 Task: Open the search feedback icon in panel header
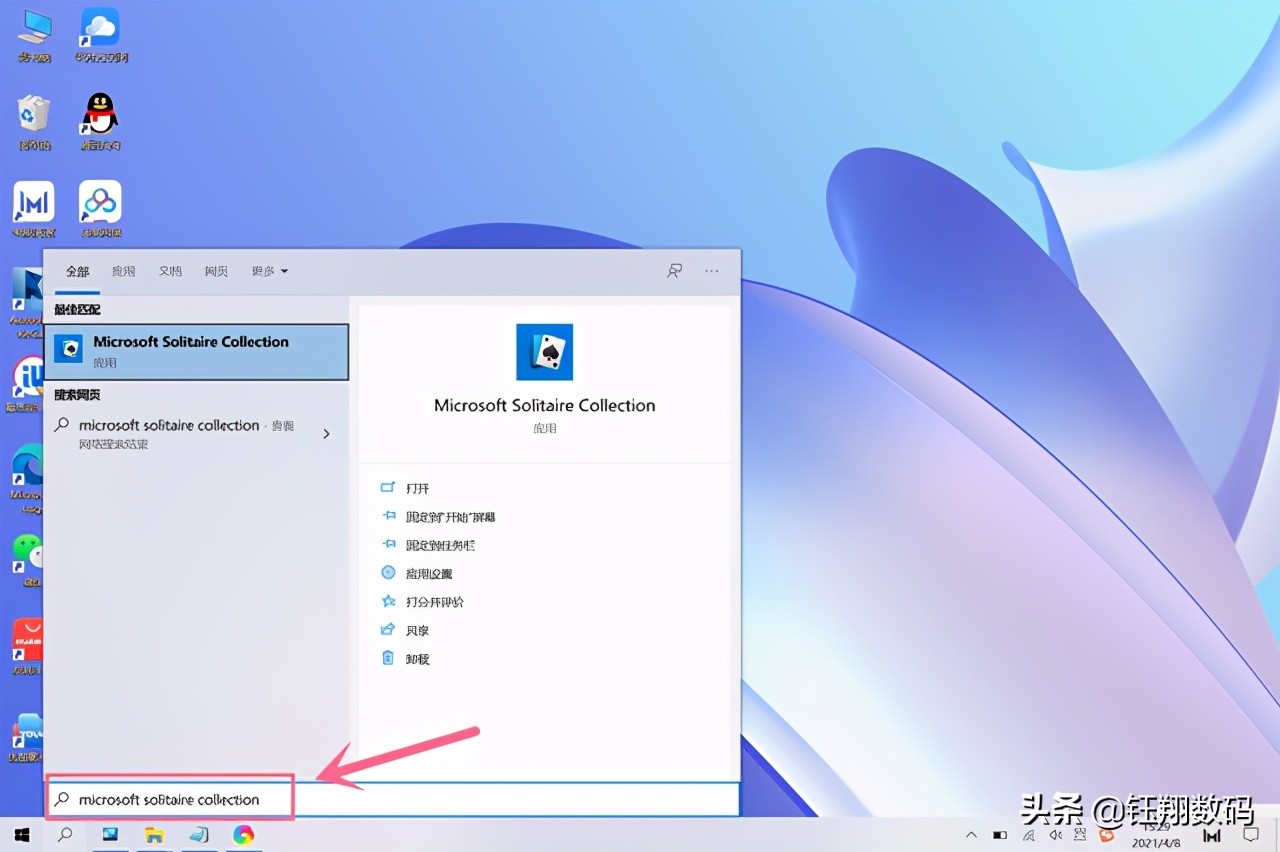(x=675, y=271)
